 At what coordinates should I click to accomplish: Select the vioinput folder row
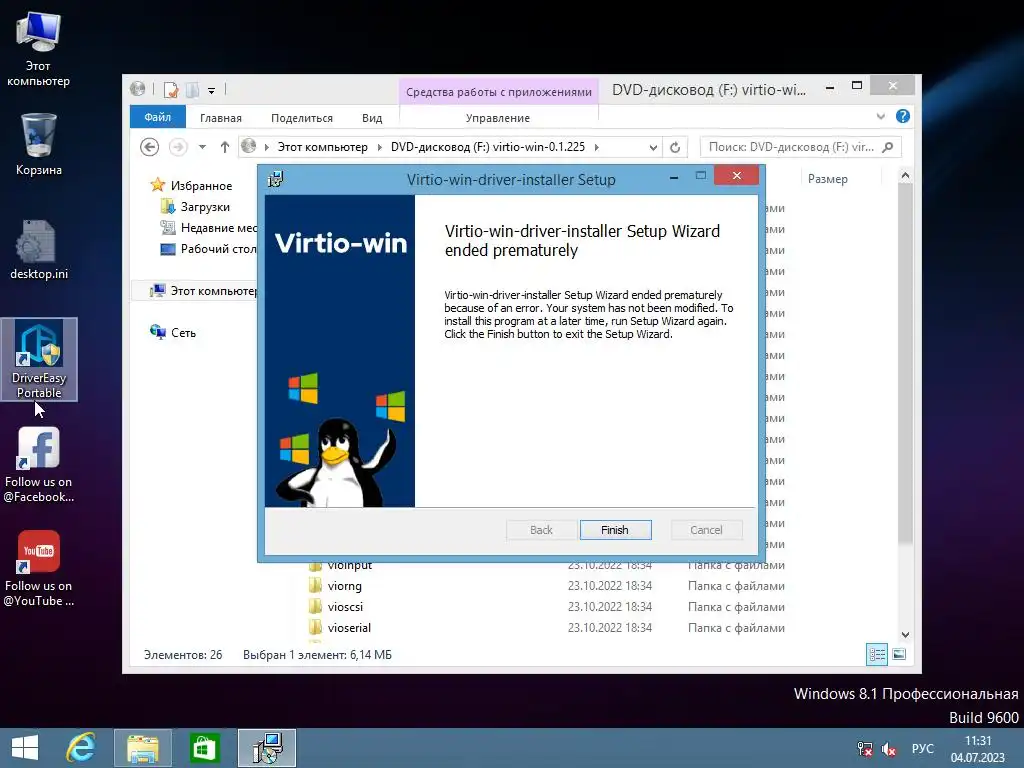coord(546,565)
